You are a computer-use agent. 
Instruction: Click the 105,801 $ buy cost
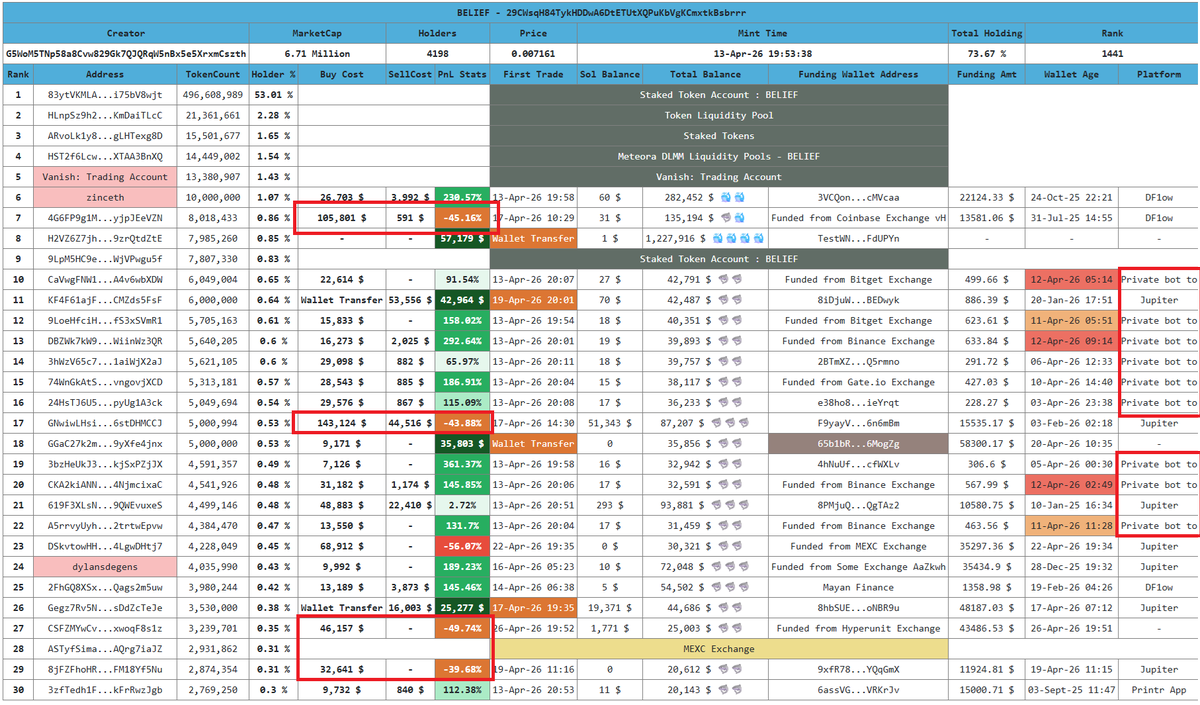click(341, 218)
